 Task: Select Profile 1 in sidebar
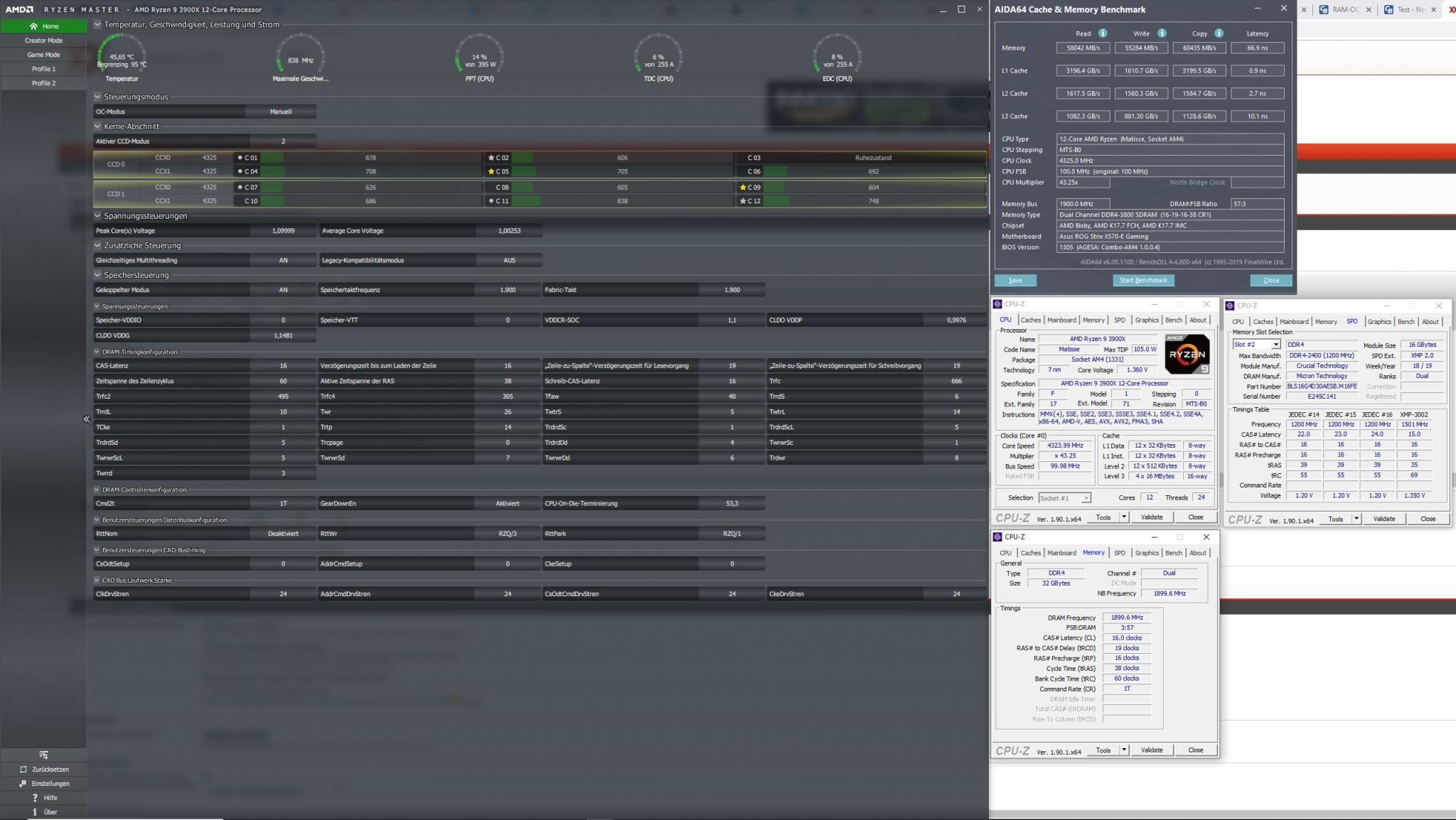[x=43, y=69]
